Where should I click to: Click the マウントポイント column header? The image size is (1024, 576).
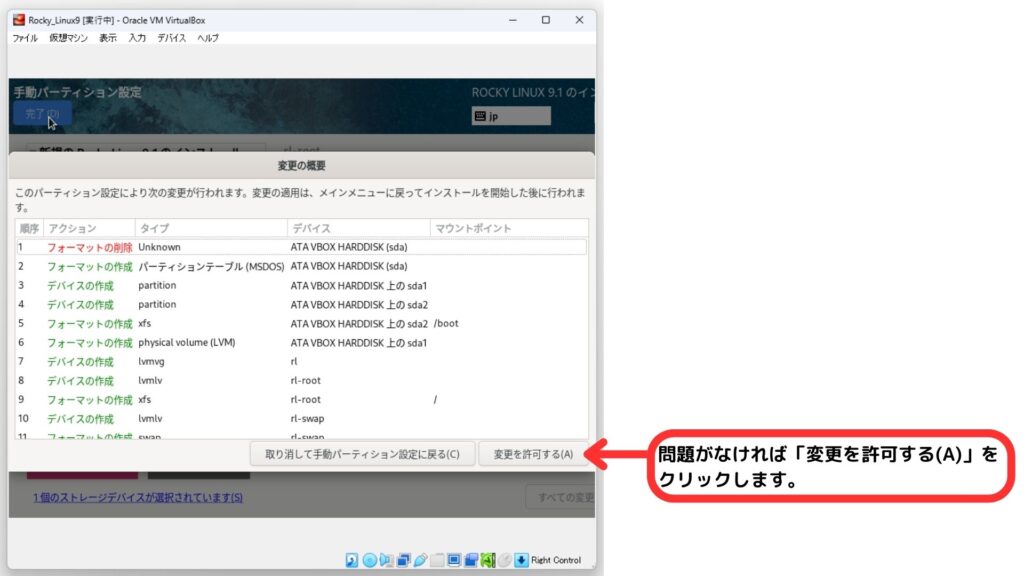click(x=509, y=228)
